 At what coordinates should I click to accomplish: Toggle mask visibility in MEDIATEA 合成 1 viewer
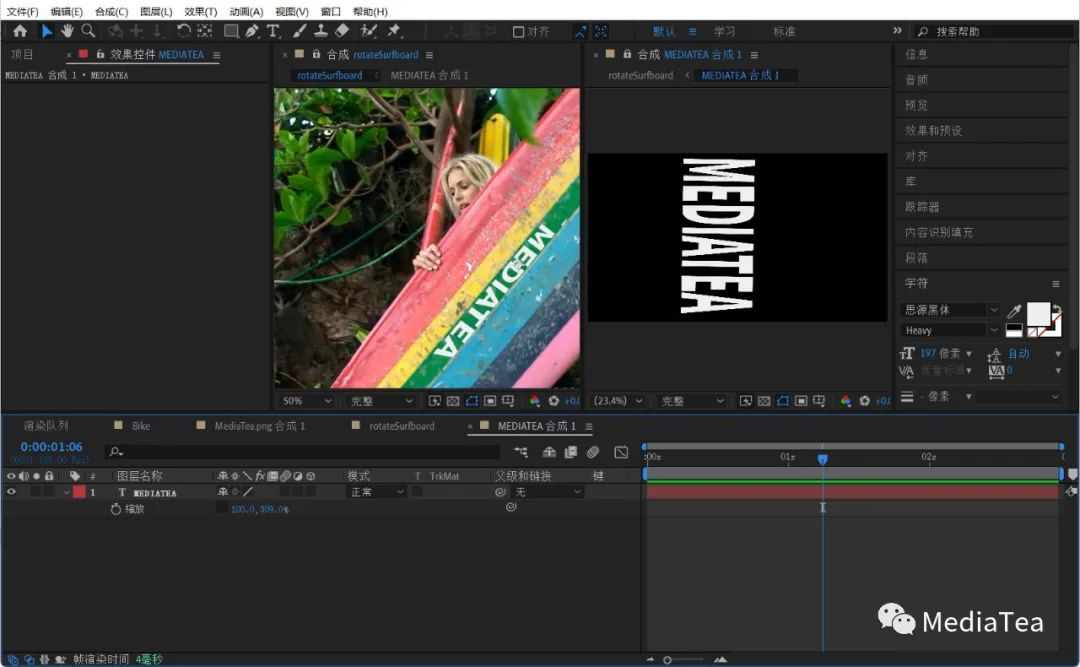click(782, 401)
